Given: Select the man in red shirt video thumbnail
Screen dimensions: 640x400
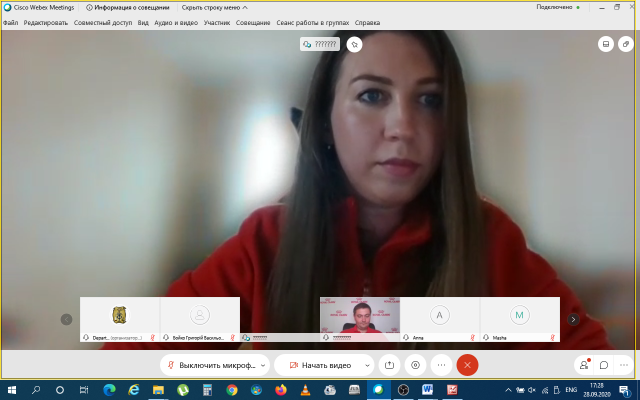Looking at the screenshot, I should 360,319.
